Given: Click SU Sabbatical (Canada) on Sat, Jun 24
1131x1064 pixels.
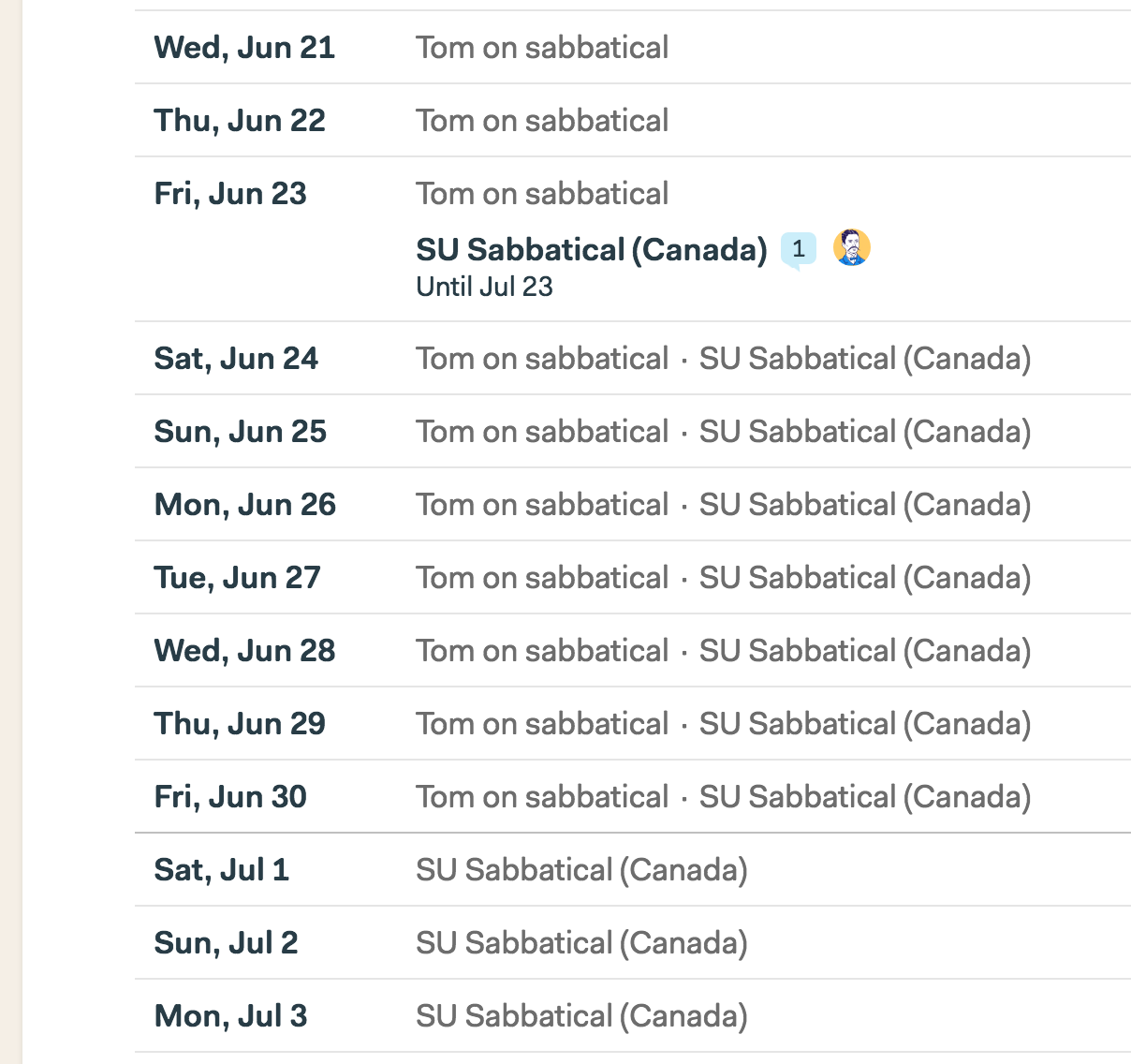Looking at the screenshot, I should point(865,359).
